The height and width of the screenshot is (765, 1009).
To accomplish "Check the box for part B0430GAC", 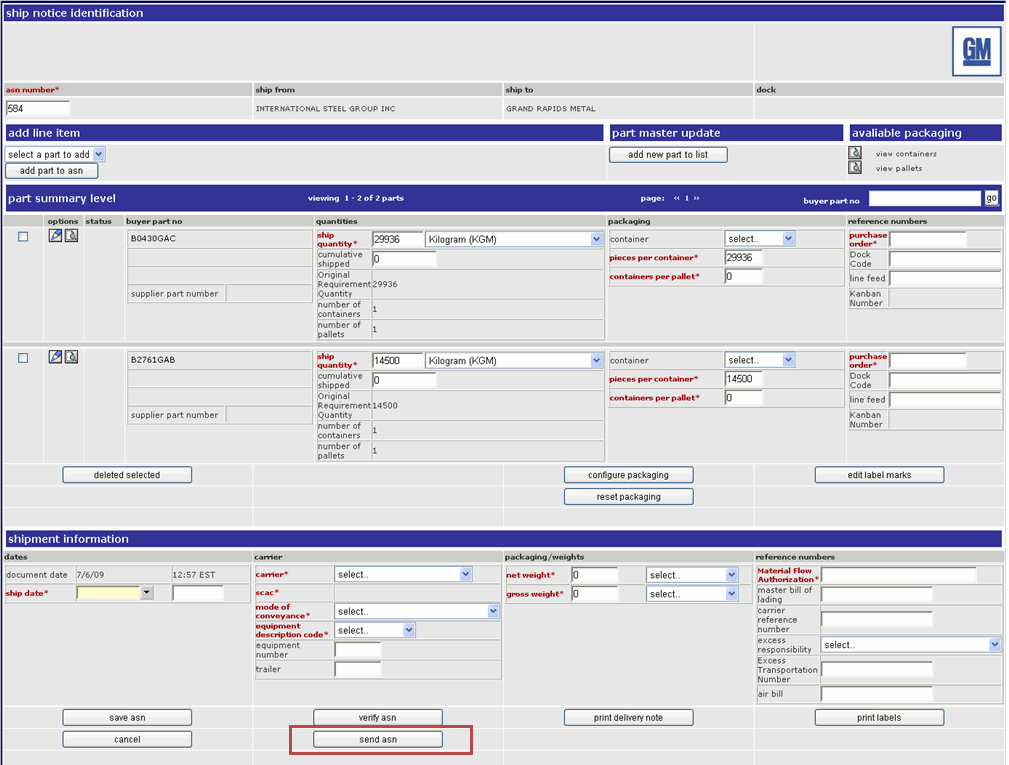I will tap(23, 237).
